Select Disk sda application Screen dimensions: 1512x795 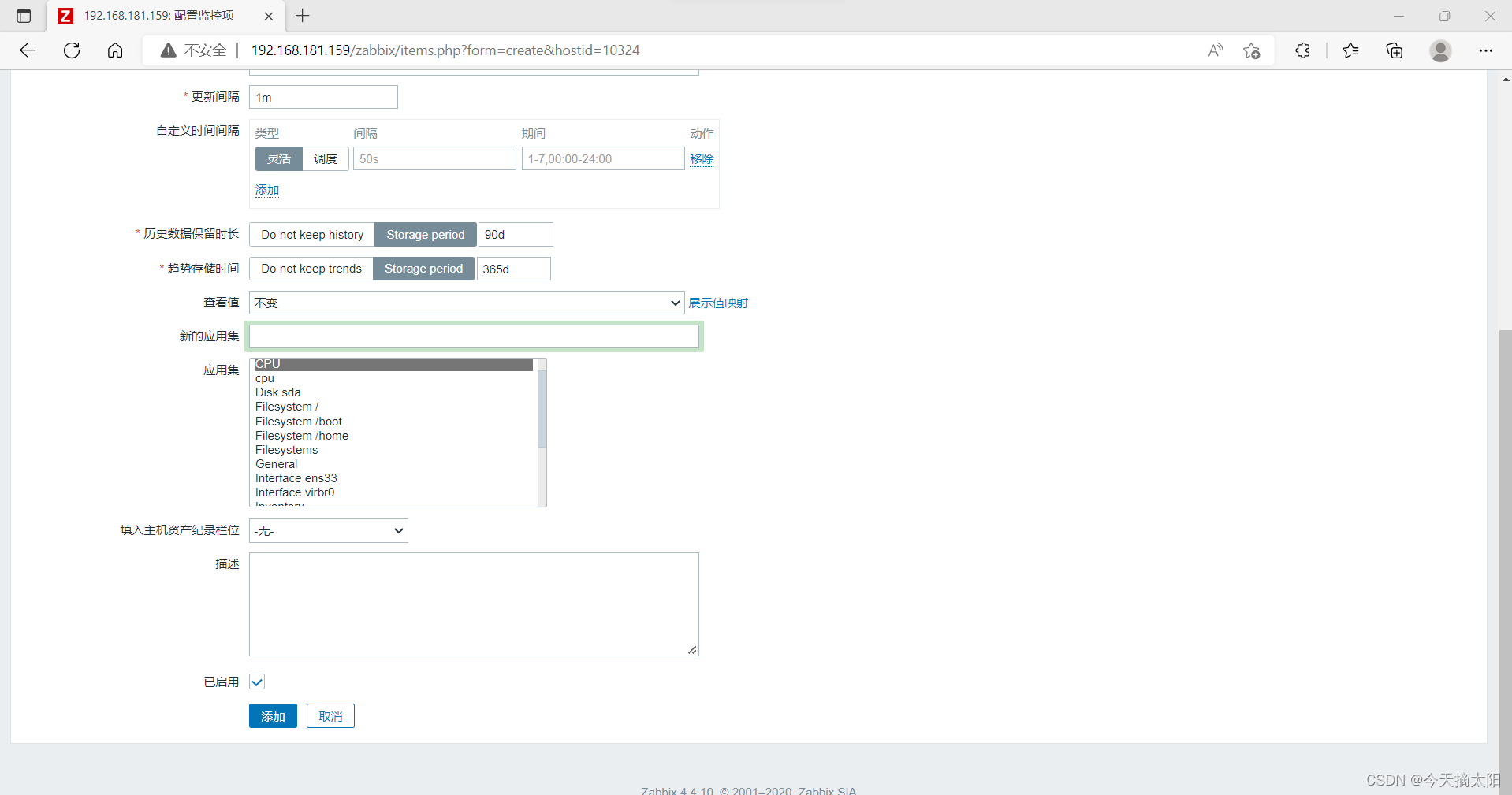tap(393, 392)
